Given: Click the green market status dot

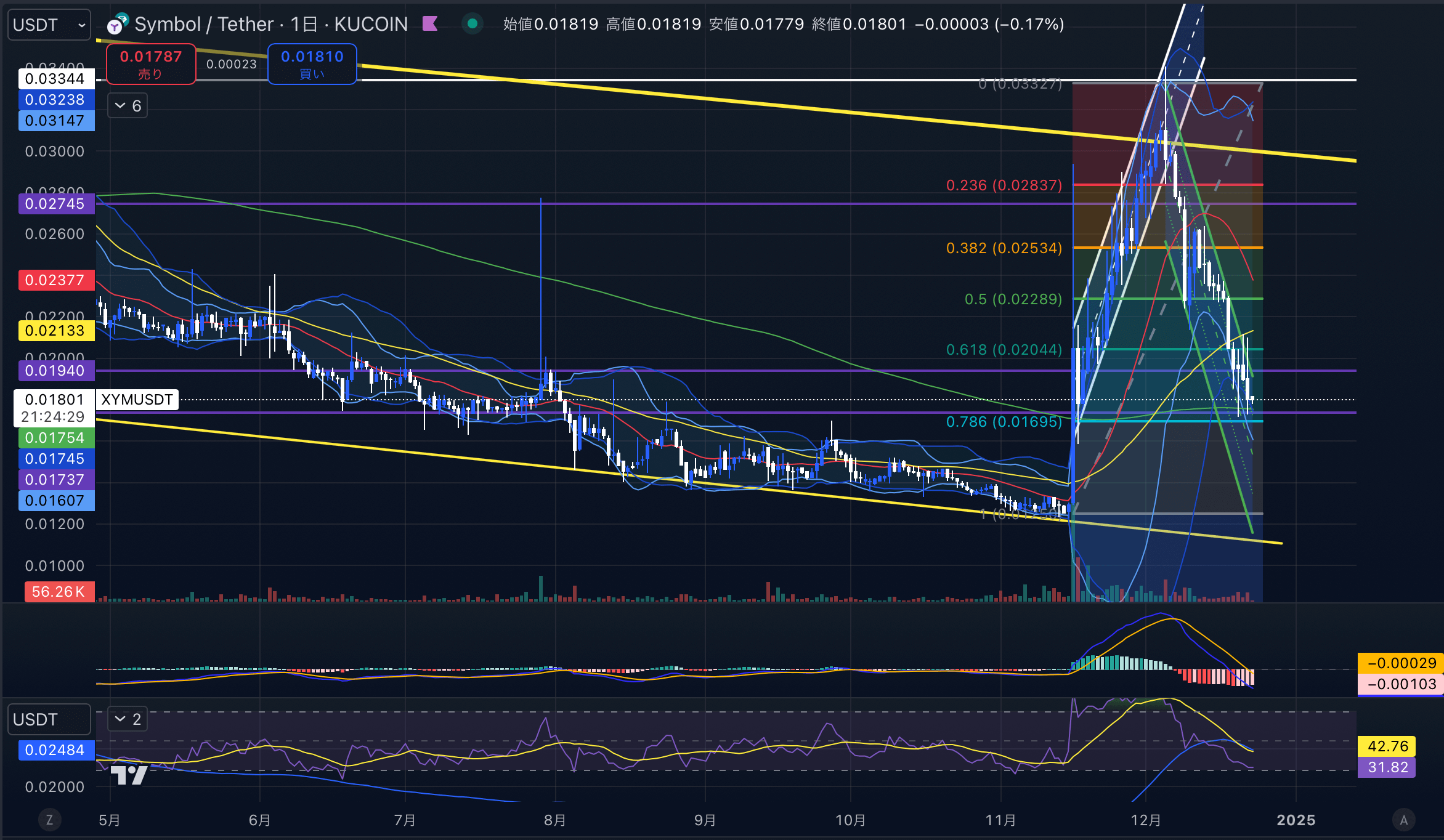Looking at the screenshot, I should tap(473, 24).
